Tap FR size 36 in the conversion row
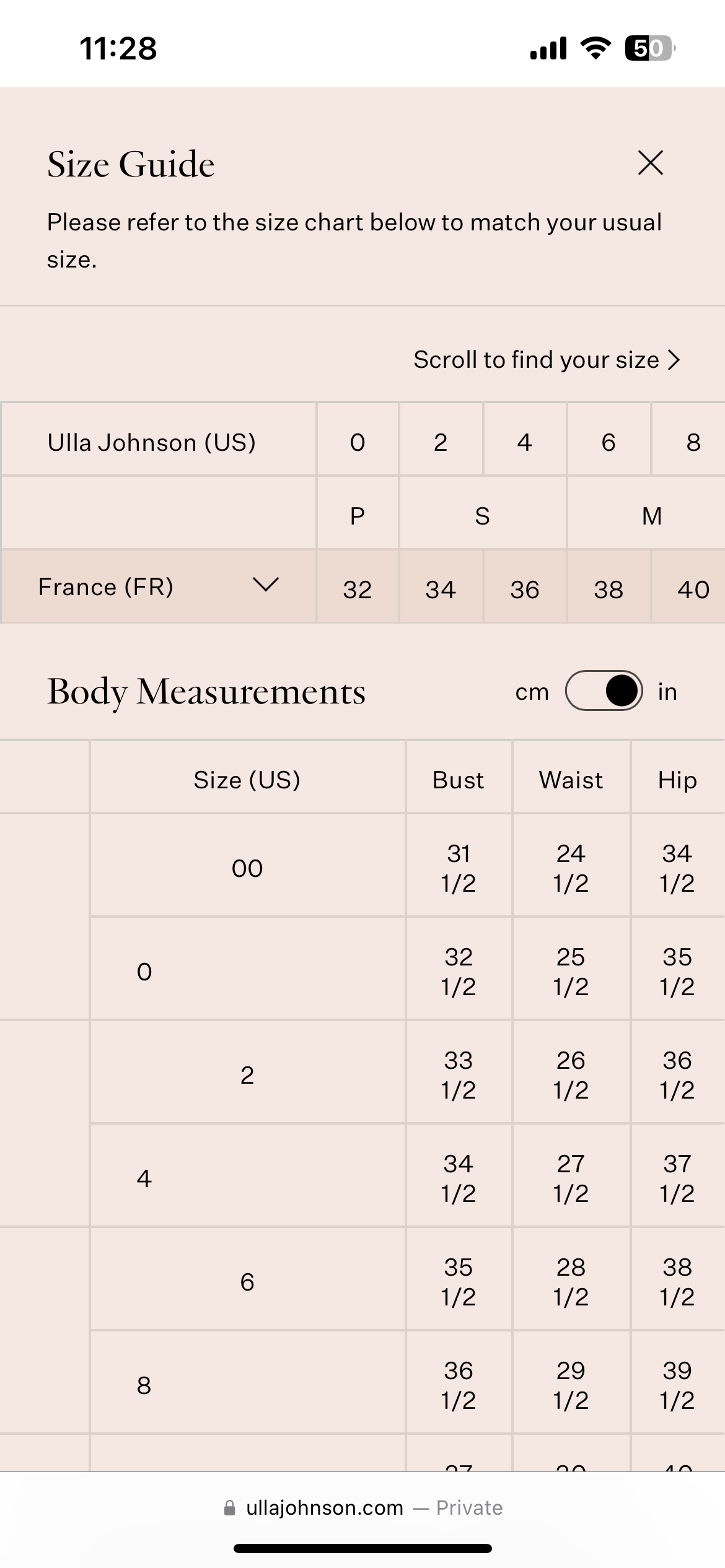 524,589
